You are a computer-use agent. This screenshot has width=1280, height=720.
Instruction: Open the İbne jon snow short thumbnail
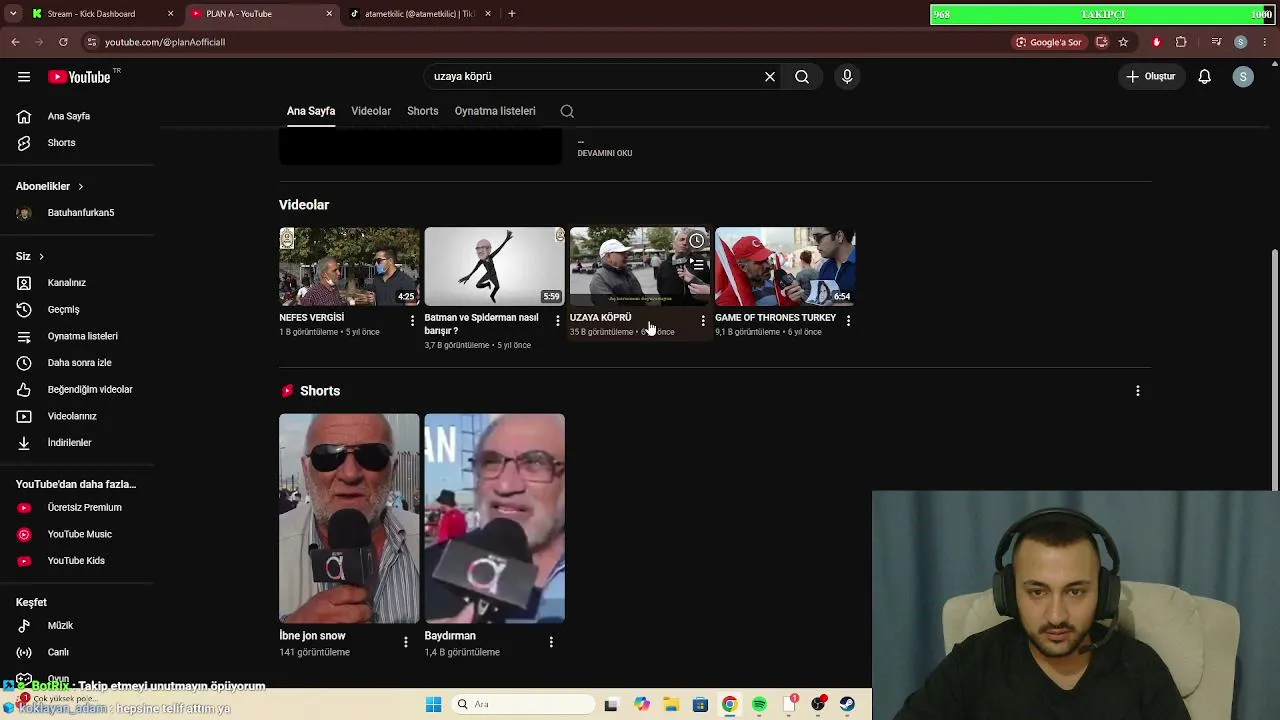click(x=349, y=519)
